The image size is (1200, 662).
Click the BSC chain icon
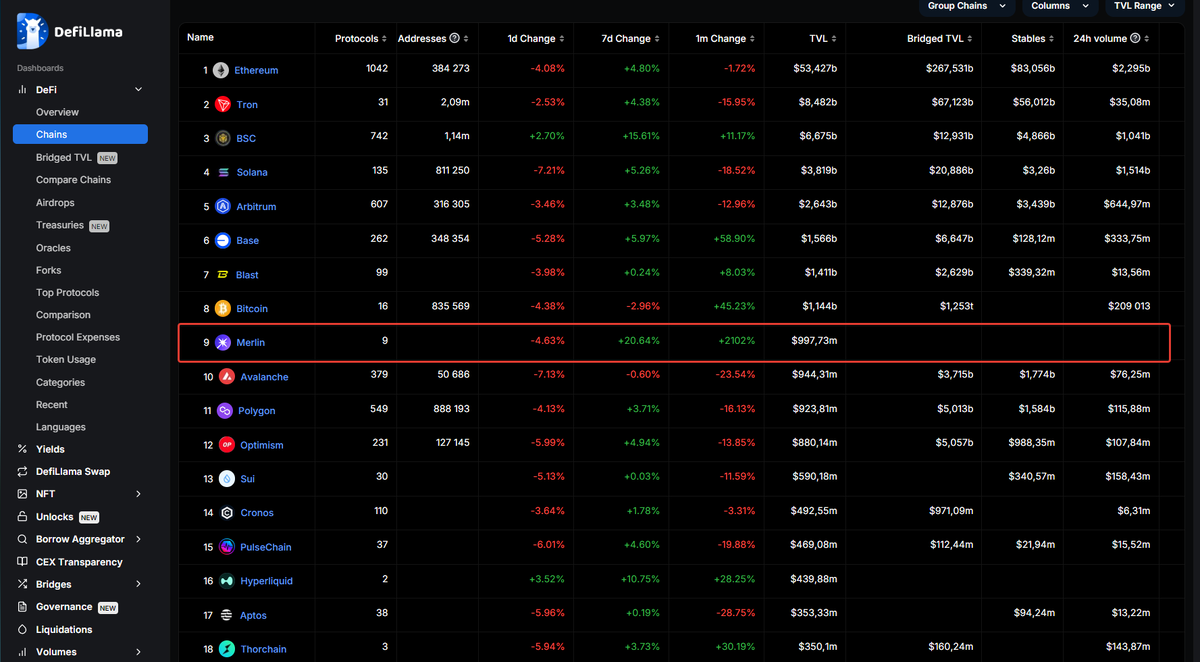tap(221, 138)
